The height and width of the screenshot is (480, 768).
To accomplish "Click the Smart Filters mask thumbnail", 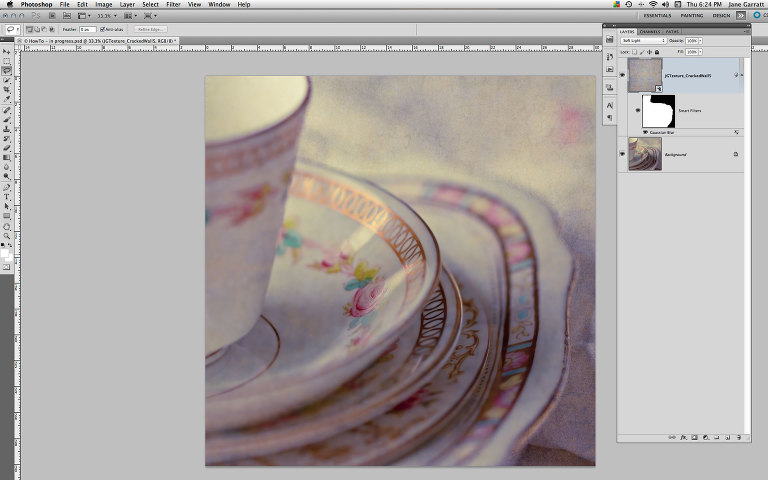I will (658, 111).
